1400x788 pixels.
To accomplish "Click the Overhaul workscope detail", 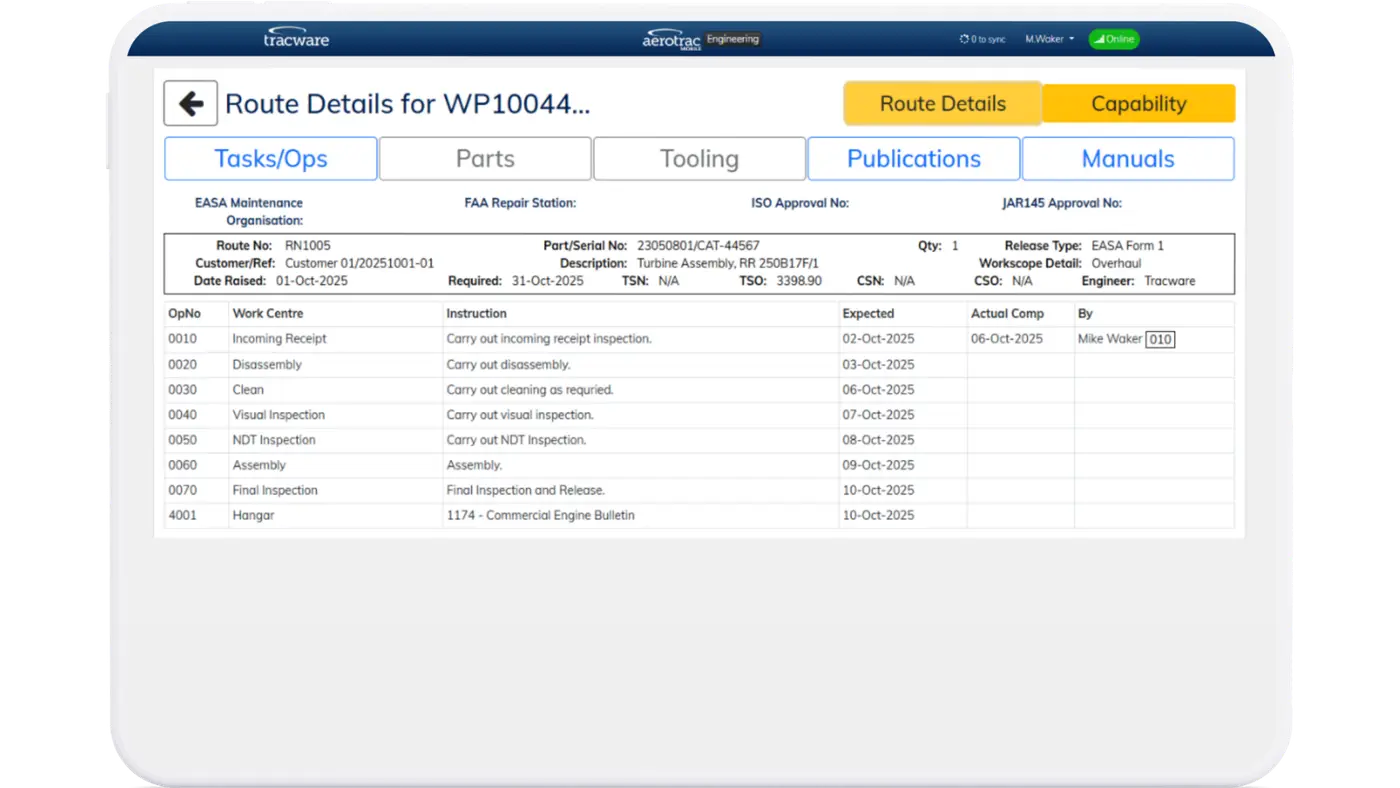I will pyautogui.click(x=1116, y=263).
